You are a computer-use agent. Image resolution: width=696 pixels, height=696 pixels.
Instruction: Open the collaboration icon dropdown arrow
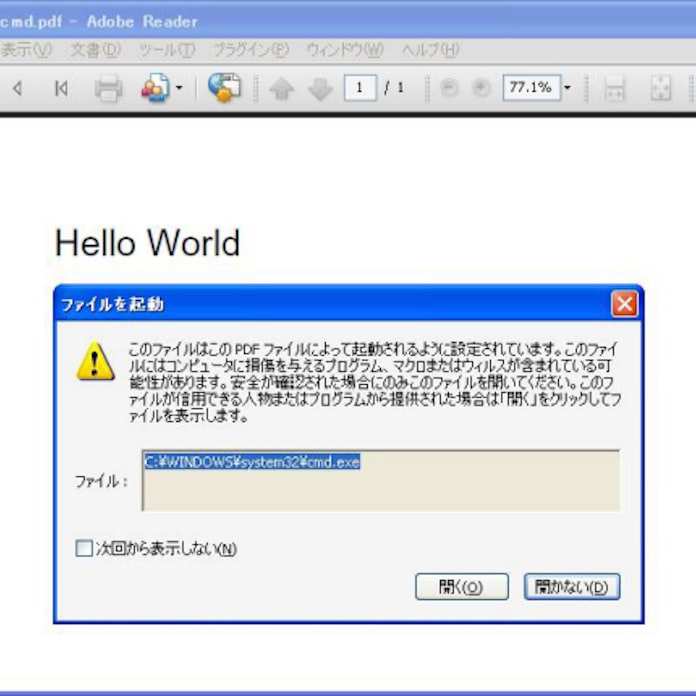(x=179, y=88)
